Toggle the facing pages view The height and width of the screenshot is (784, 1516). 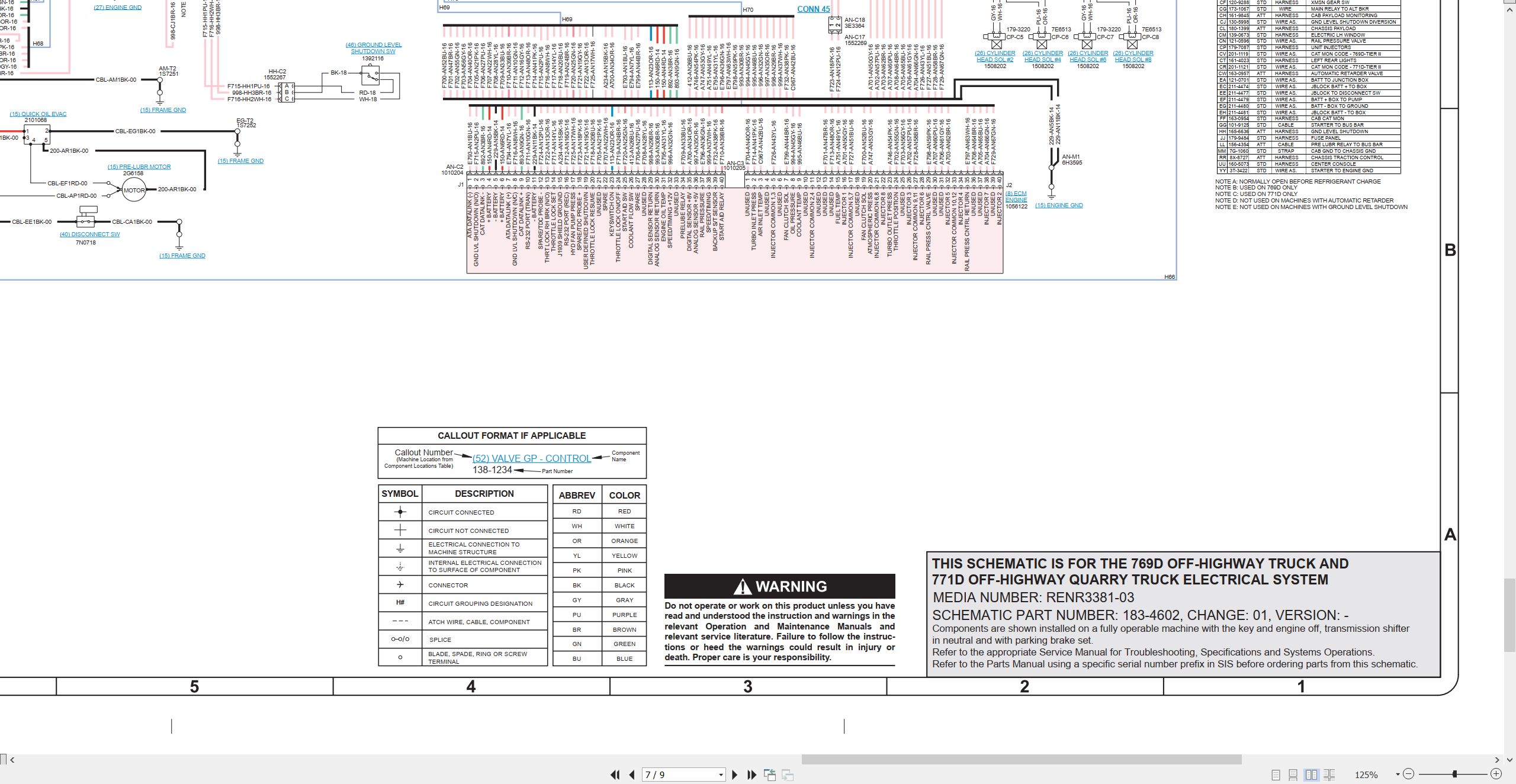tap(1311, 775)
